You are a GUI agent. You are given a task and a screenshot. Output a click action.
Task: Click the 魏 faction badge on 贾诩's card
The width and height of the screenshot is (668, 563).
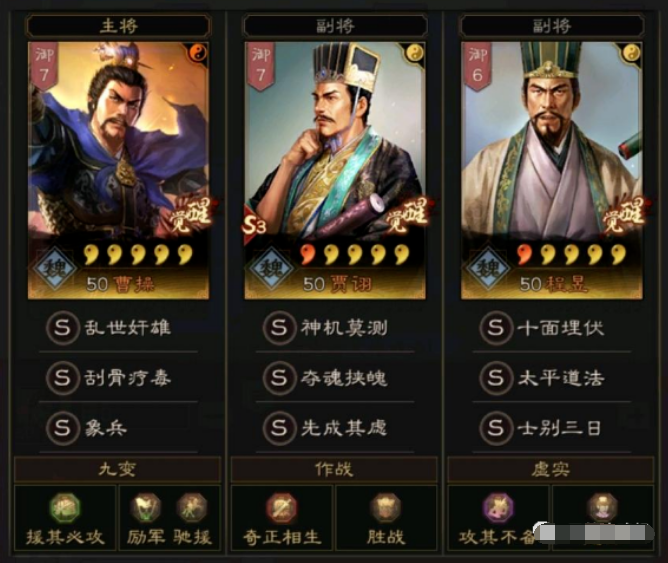(271, 269)
